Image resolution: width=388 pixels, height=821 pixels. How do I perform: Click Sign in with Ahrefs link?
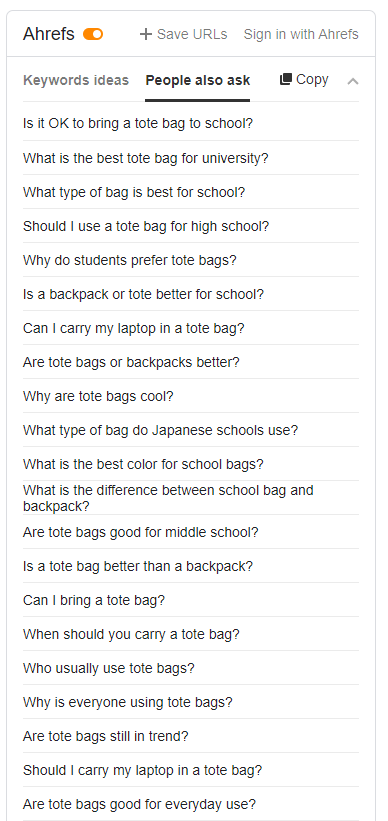tap(301, 35)
